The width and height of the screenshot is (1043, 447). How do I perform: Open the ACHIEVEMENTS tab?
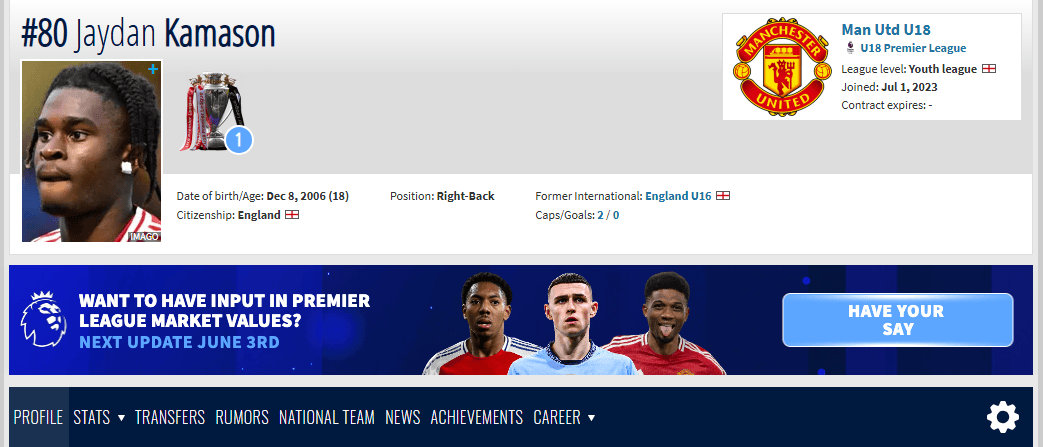point(476,417)
